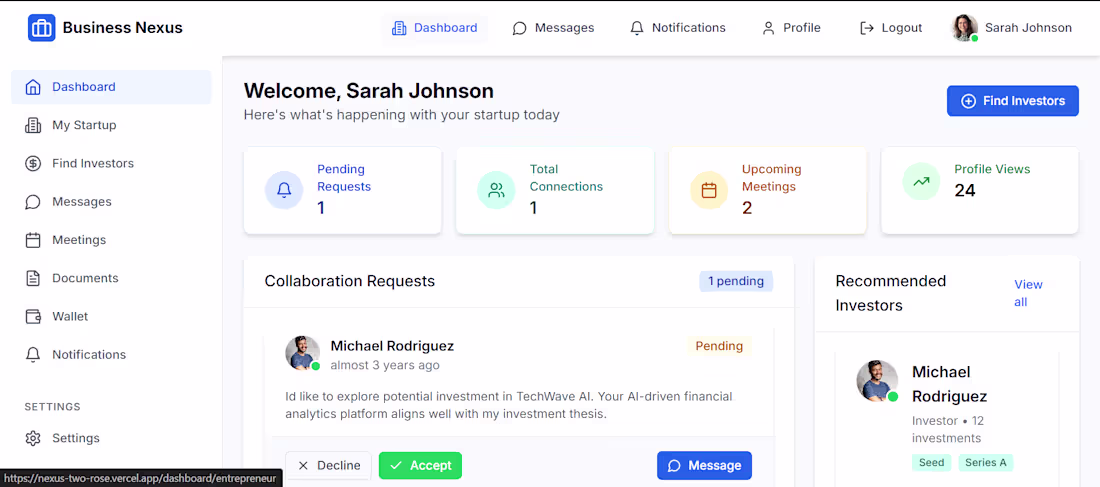Click the Wallet icon in sidebar

[33, 316]
